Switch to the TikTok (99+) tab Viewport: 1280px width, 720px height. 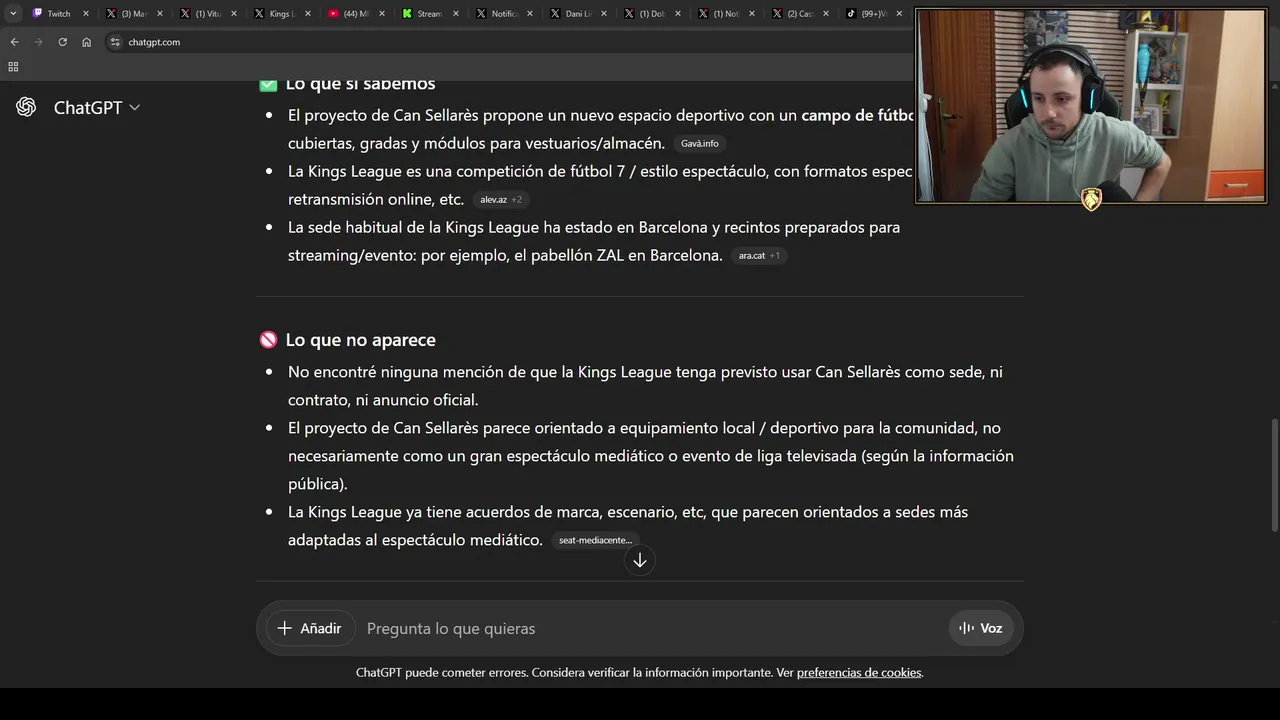click(873, 14)
